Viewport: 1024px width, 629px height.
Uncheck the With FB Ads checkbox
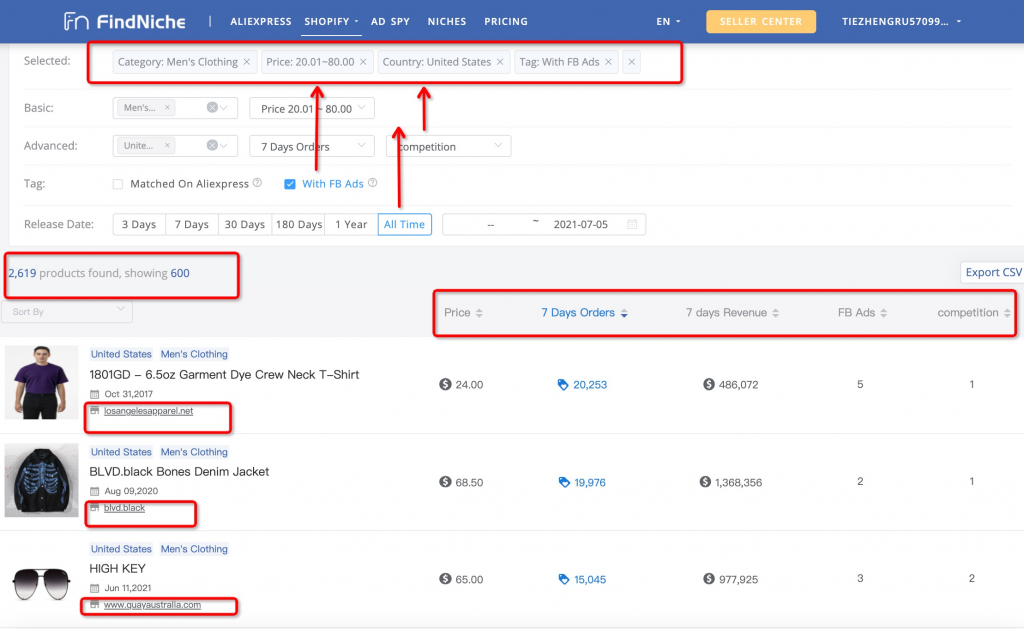tap(290, 184)
